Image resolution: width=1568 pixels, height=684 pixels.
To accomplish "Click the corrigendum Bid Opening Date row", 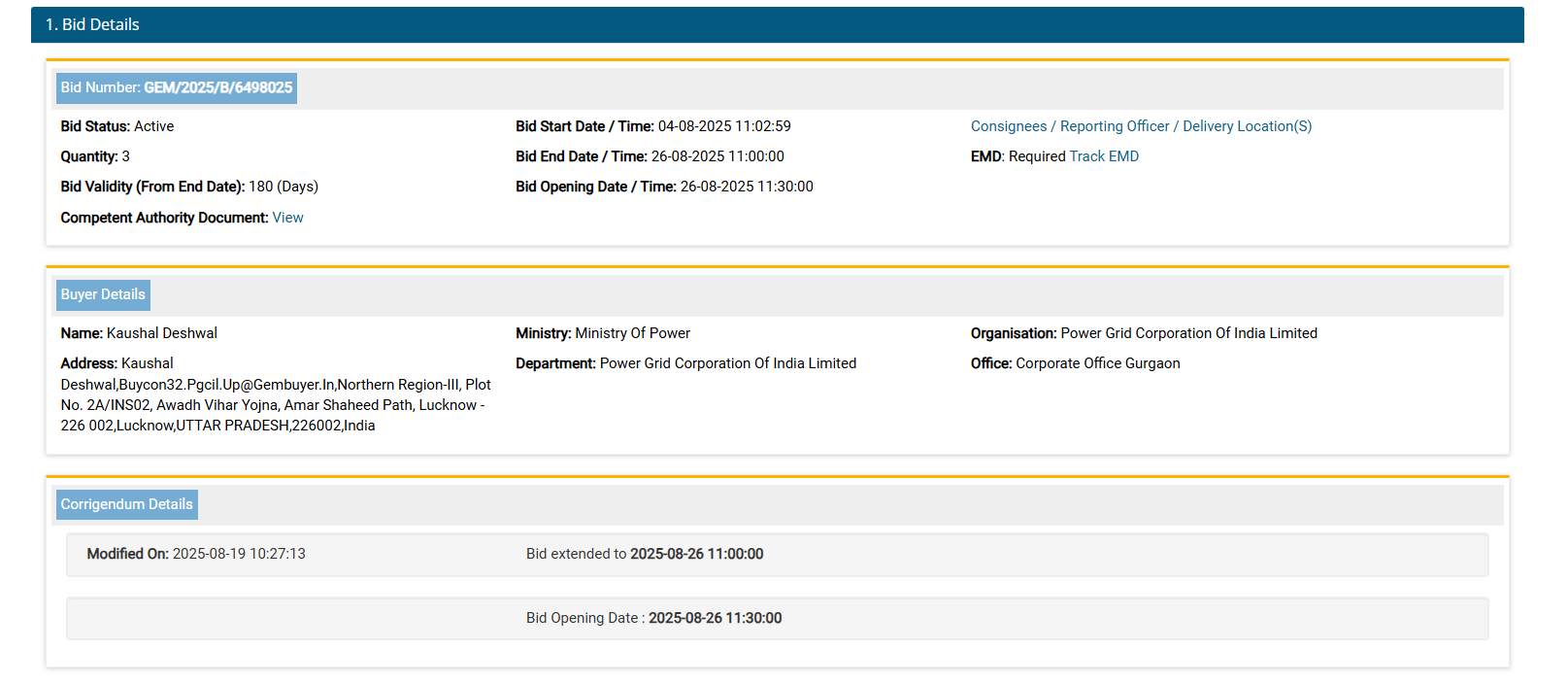I will 653,618.
